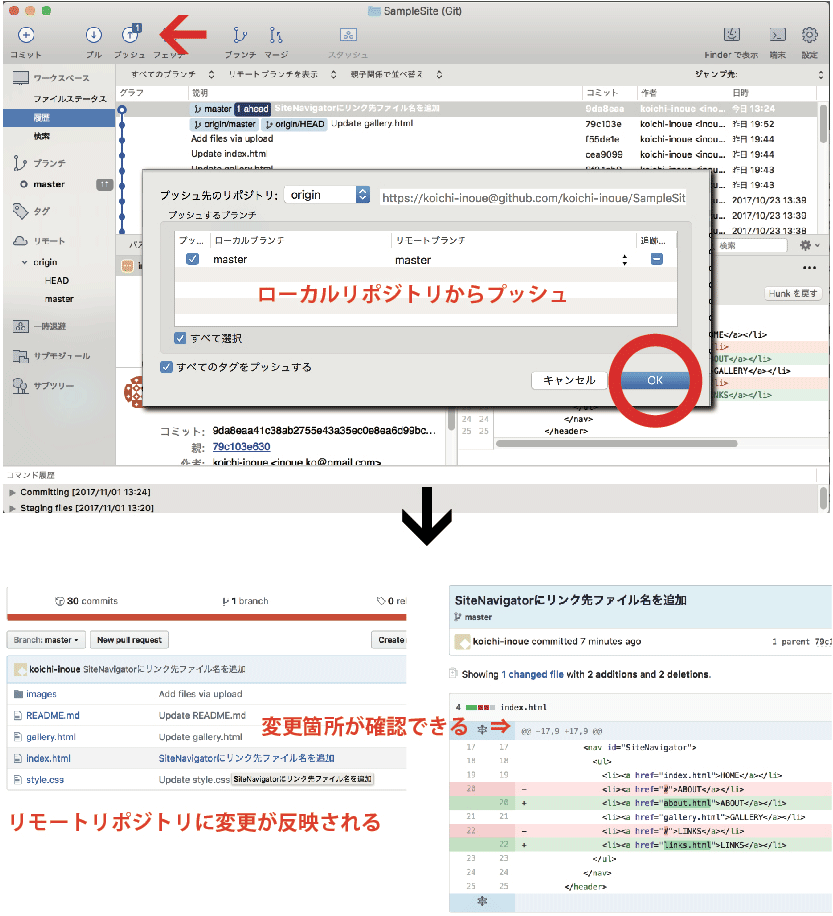Expand the Committing command history entry
The width and height of the screenshot is (833, 916).
(12, 493)
